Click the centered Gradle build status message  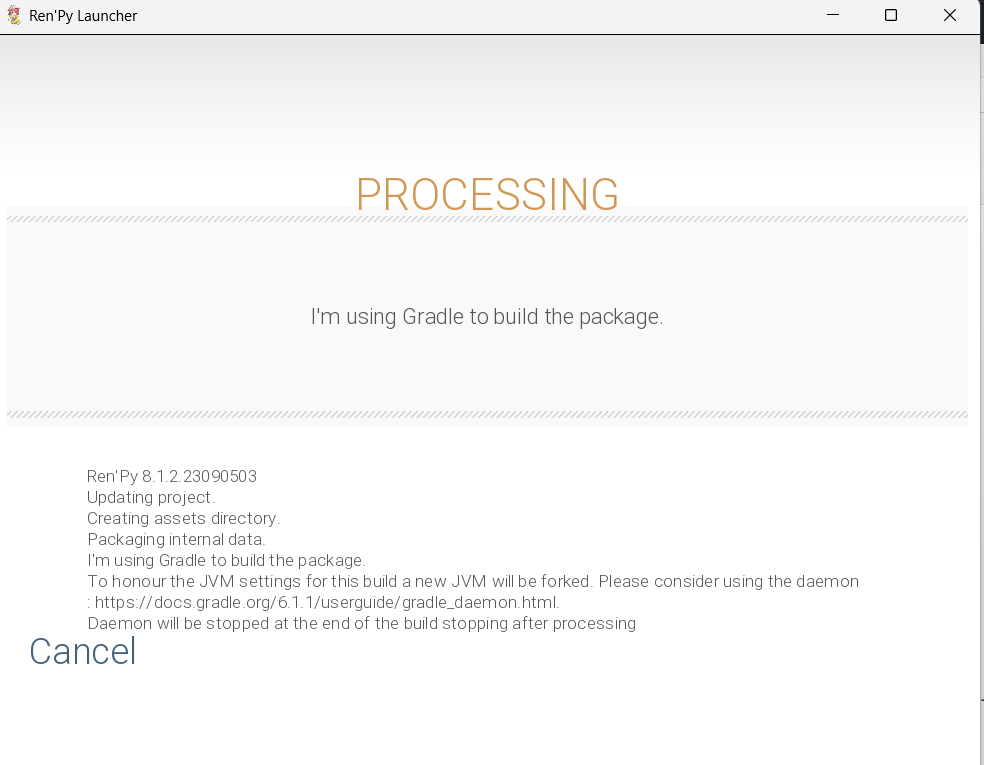click(487, 317)
